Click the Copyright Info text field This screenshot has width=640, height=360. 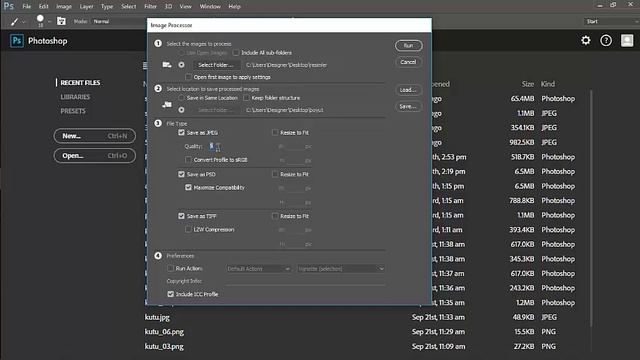(305, 281)
